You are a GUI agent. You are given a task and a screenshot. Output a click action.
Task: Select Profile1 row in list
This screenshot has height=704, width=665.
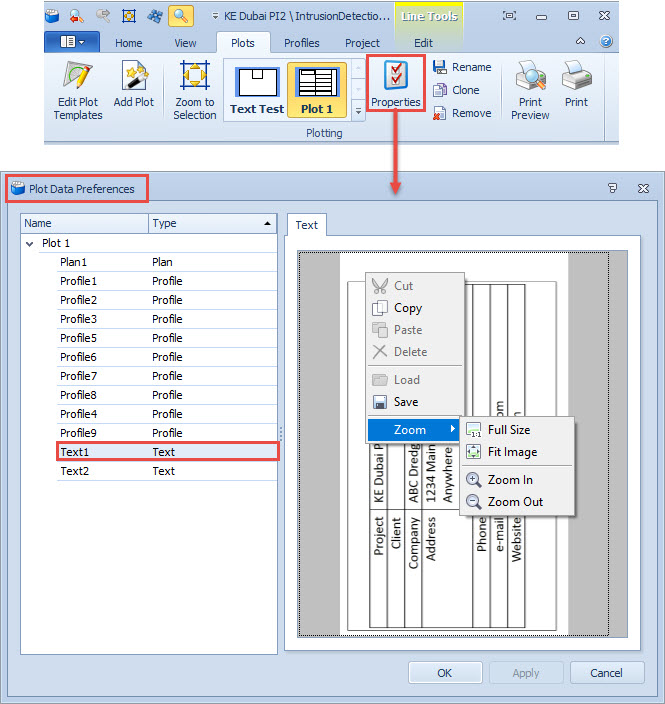[x=167, y=281]
